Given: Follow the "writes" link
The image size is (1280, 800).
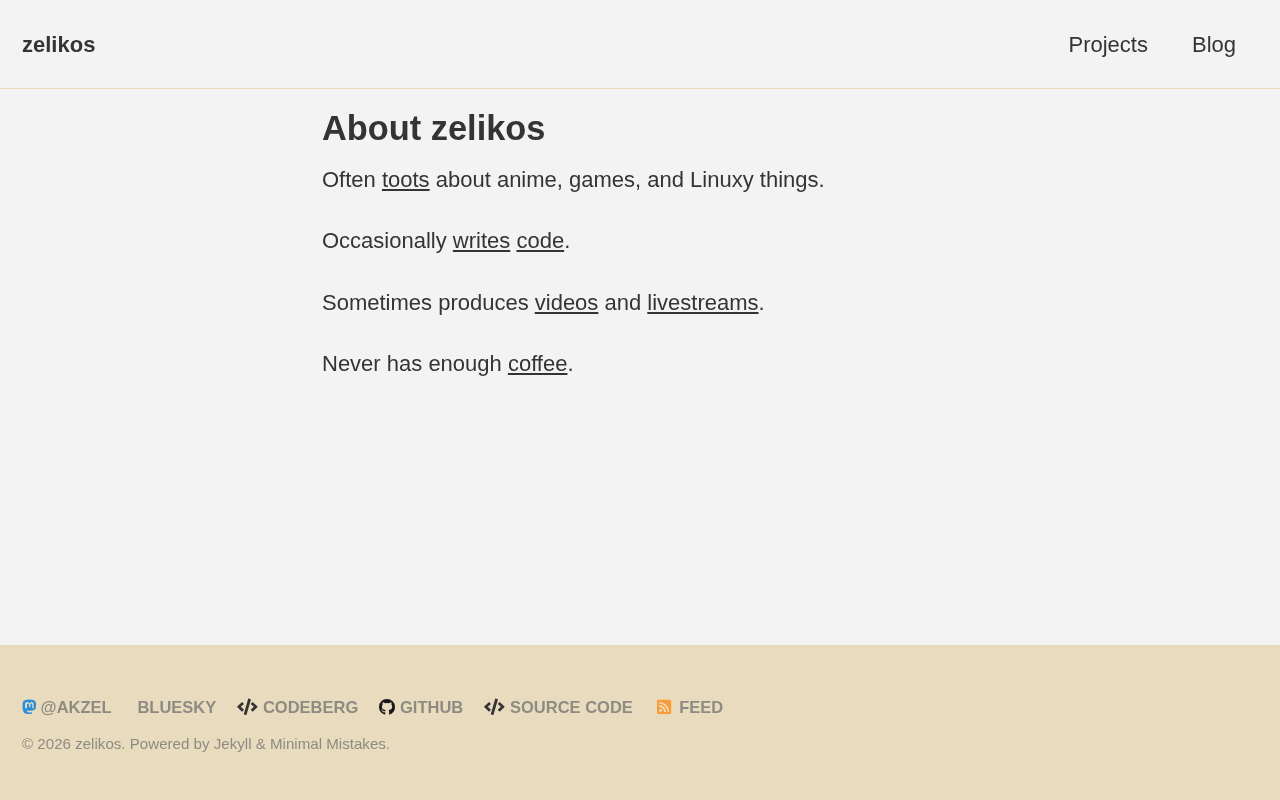Looking at the screenshot, I should [x=481, y=241].
